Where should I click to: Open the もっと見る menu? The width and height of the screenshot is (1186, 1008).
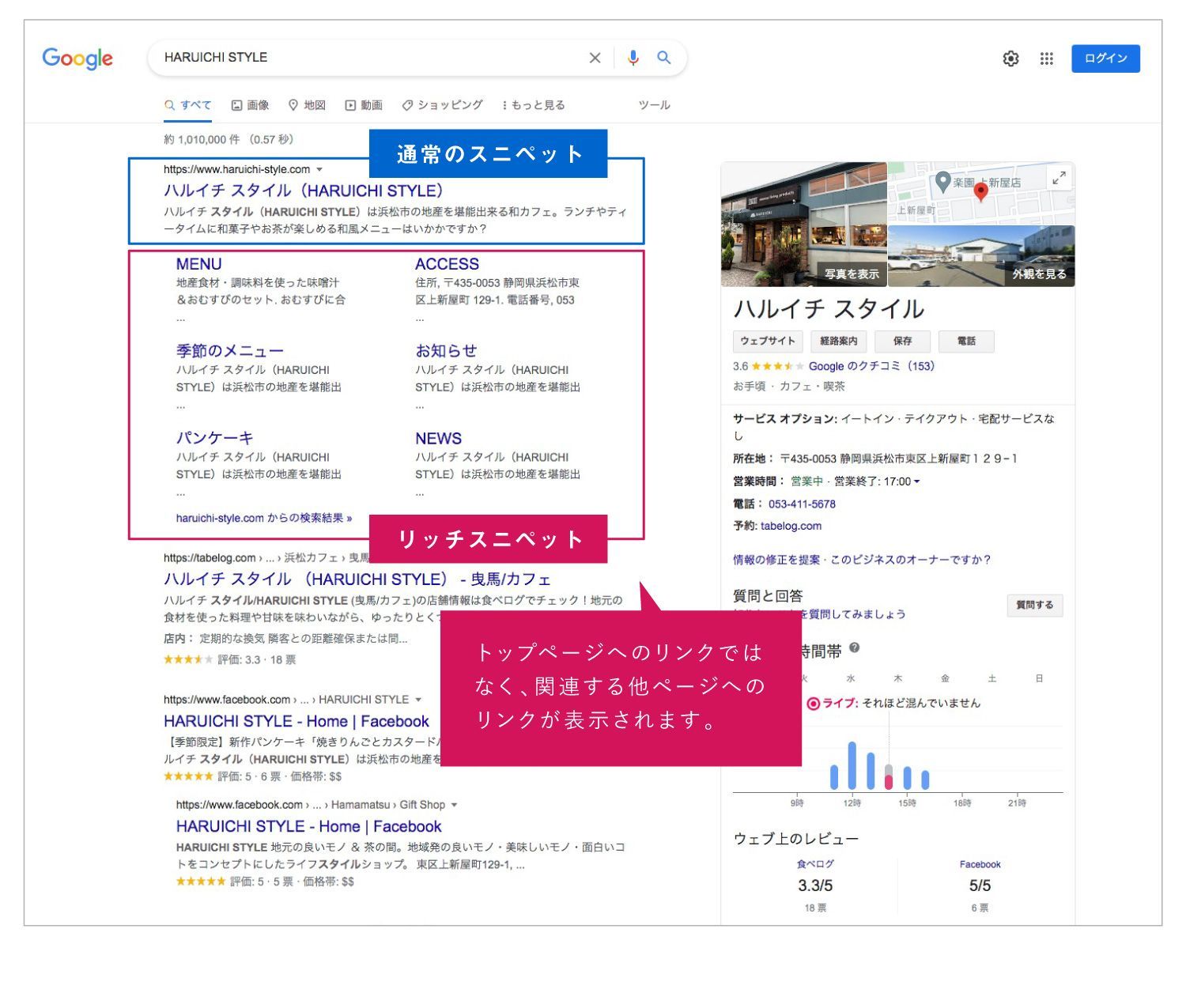coord(533,105)
